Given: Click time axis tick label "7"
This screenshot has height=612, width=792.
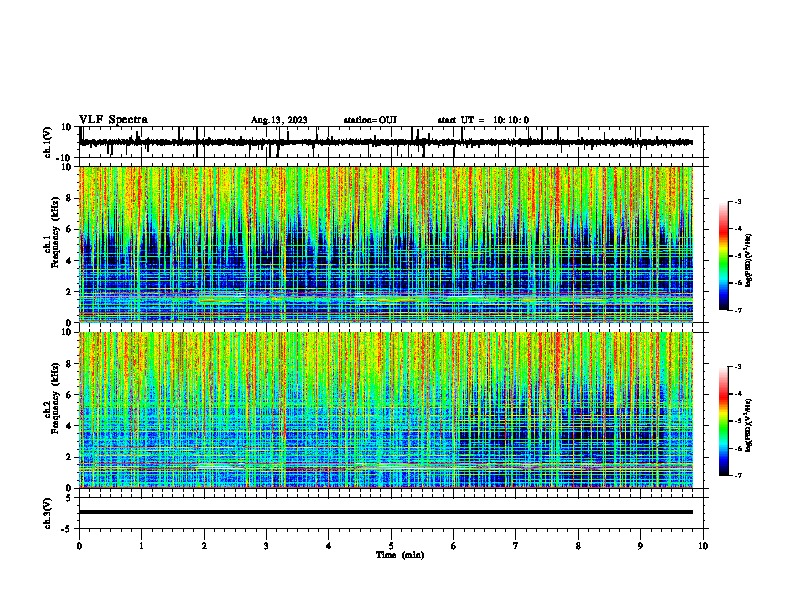Looking at the screenshot, I should [x=516, y=546].
